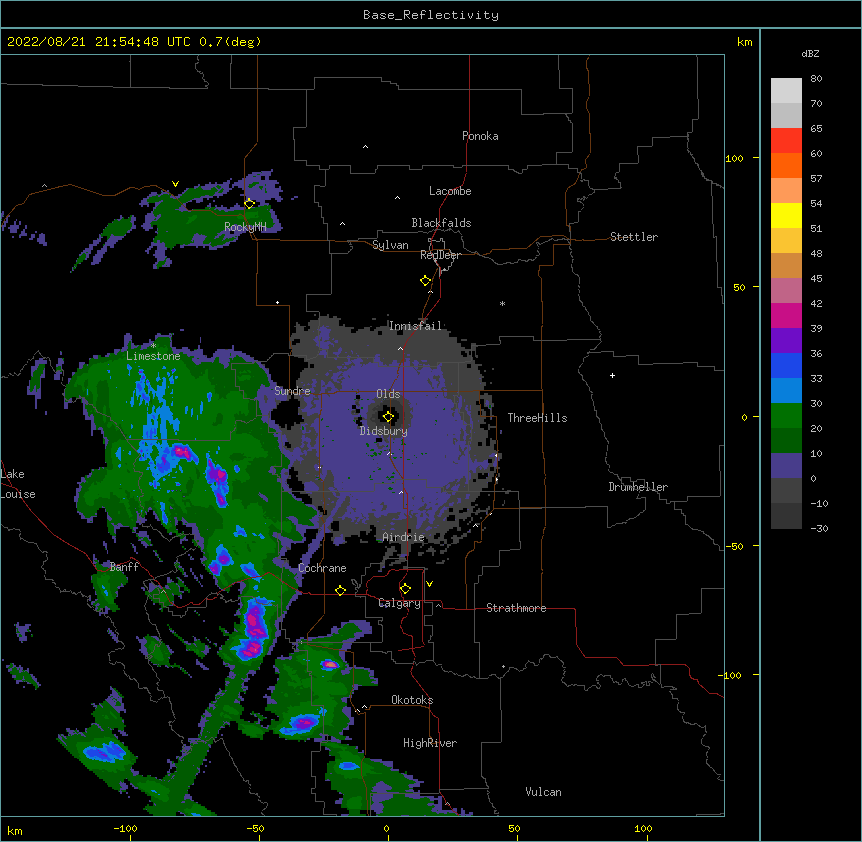Click the 45 value in the dBZ legend
Screen dimensions: 862x842
coord(816,279)
